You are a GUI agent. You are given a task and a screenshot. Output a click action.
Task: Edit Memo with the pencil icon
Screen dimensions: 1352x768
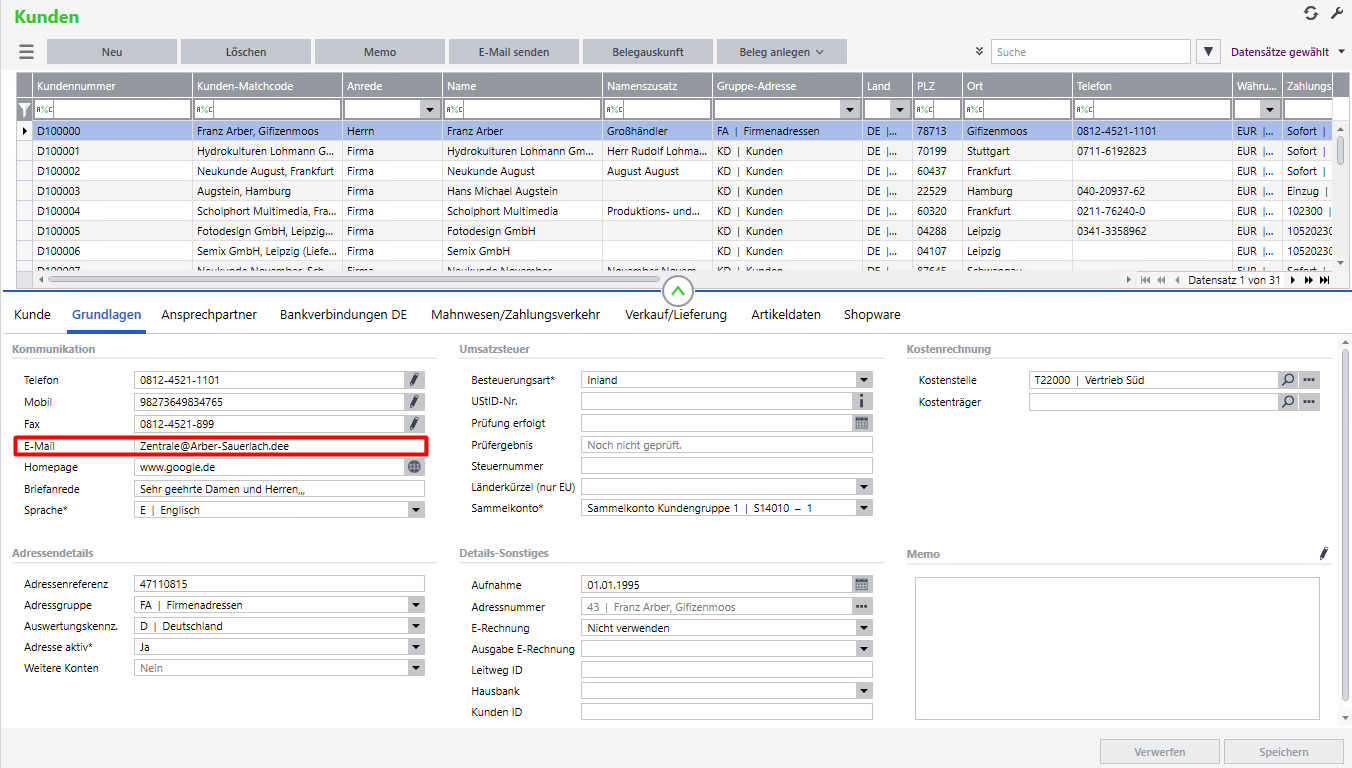point(1324,553)
